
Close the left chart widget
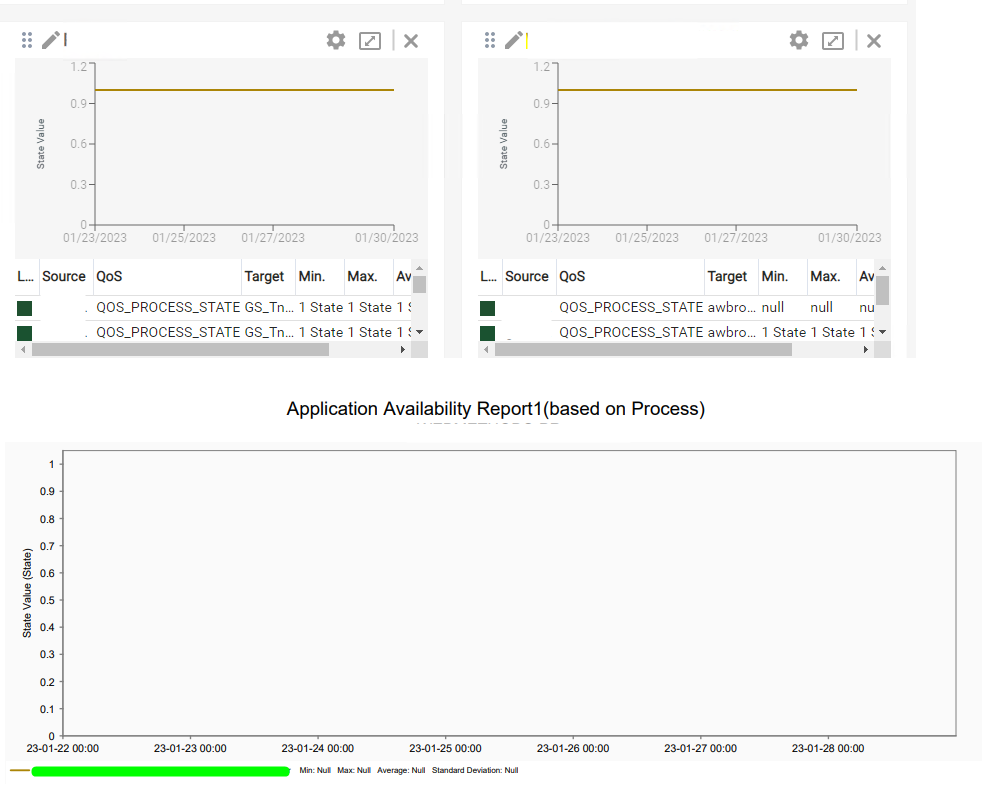point(411,40)
